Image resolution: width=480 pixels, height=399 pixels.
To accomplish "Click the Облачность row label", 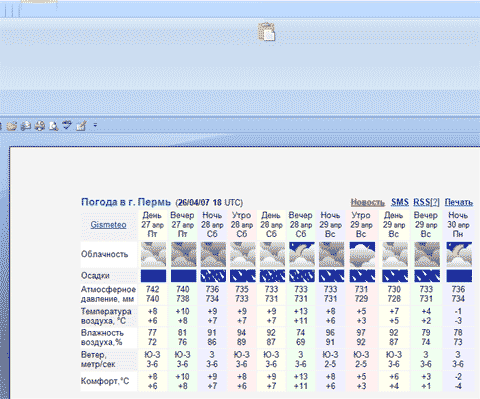I will click(x=105, y=254).
